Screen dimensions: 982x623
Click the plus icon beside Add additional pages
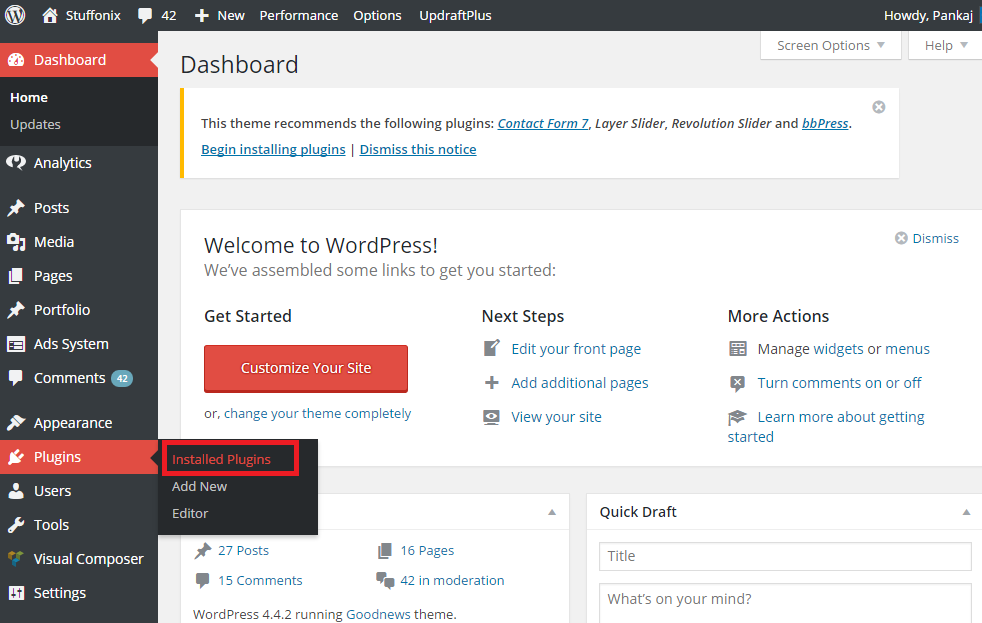492,383
